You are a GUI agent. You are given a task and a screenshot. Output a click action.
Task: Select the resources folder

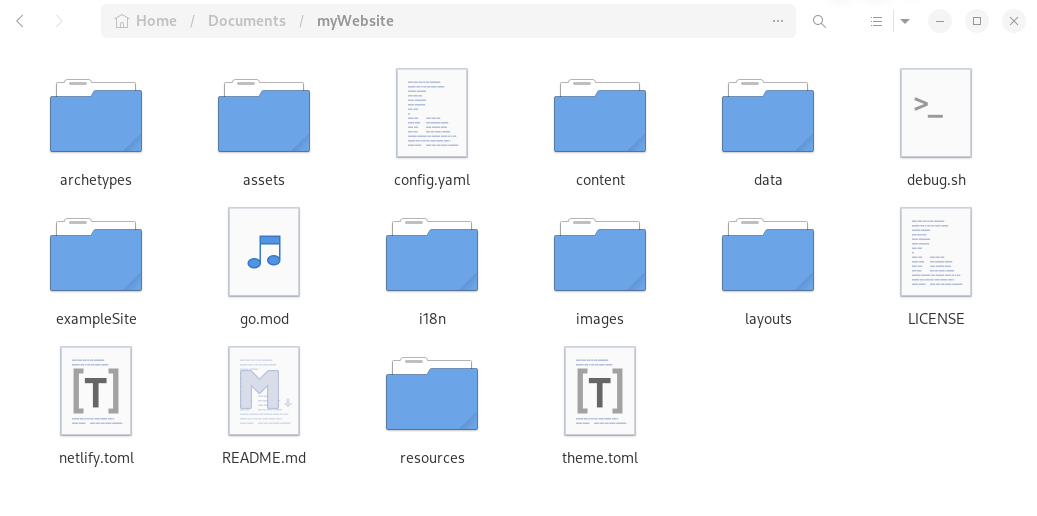(x=432, y=394)
